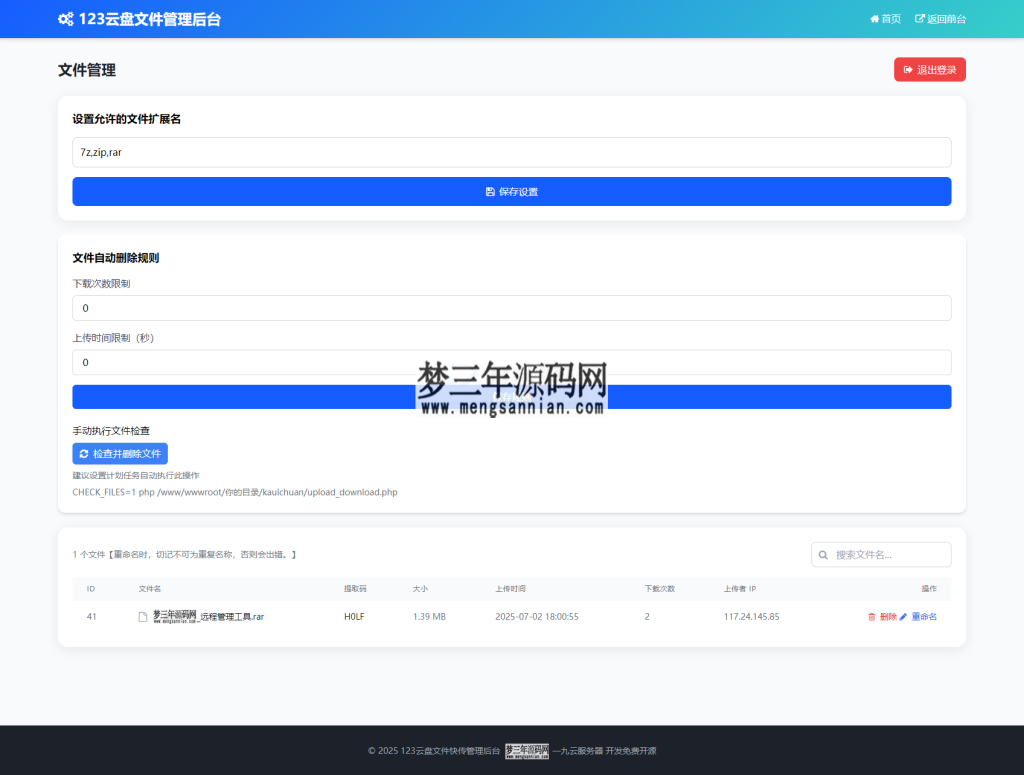
Task: Click the 重命名 rename link
Action: 922,616
